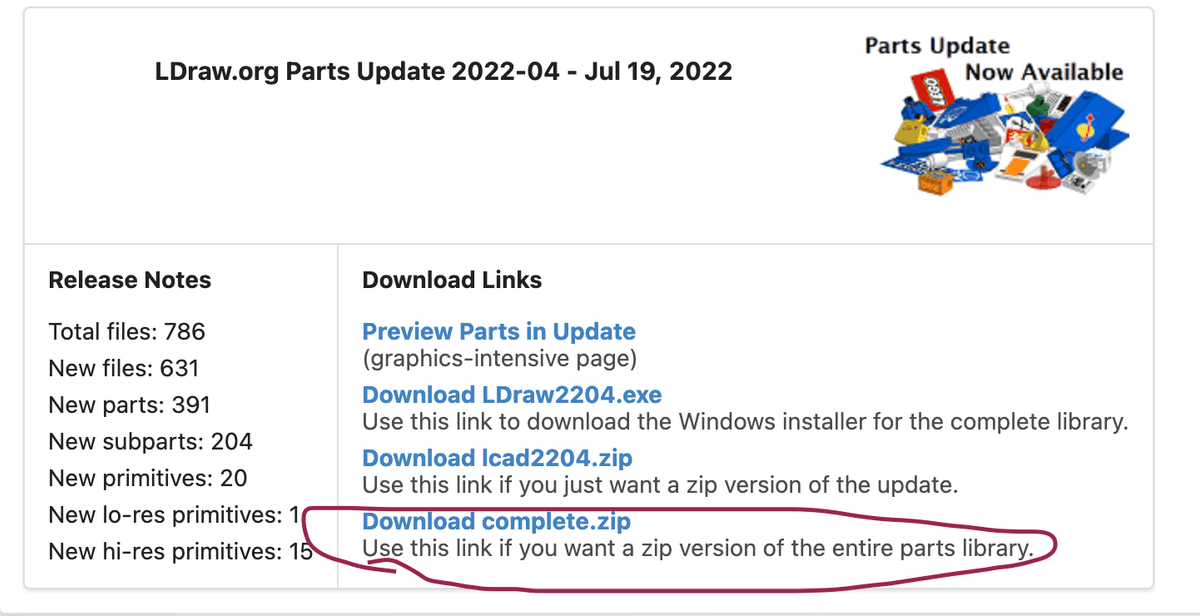
Task: Click the Download lcad2204.zip link
Action: click(497, 458)
